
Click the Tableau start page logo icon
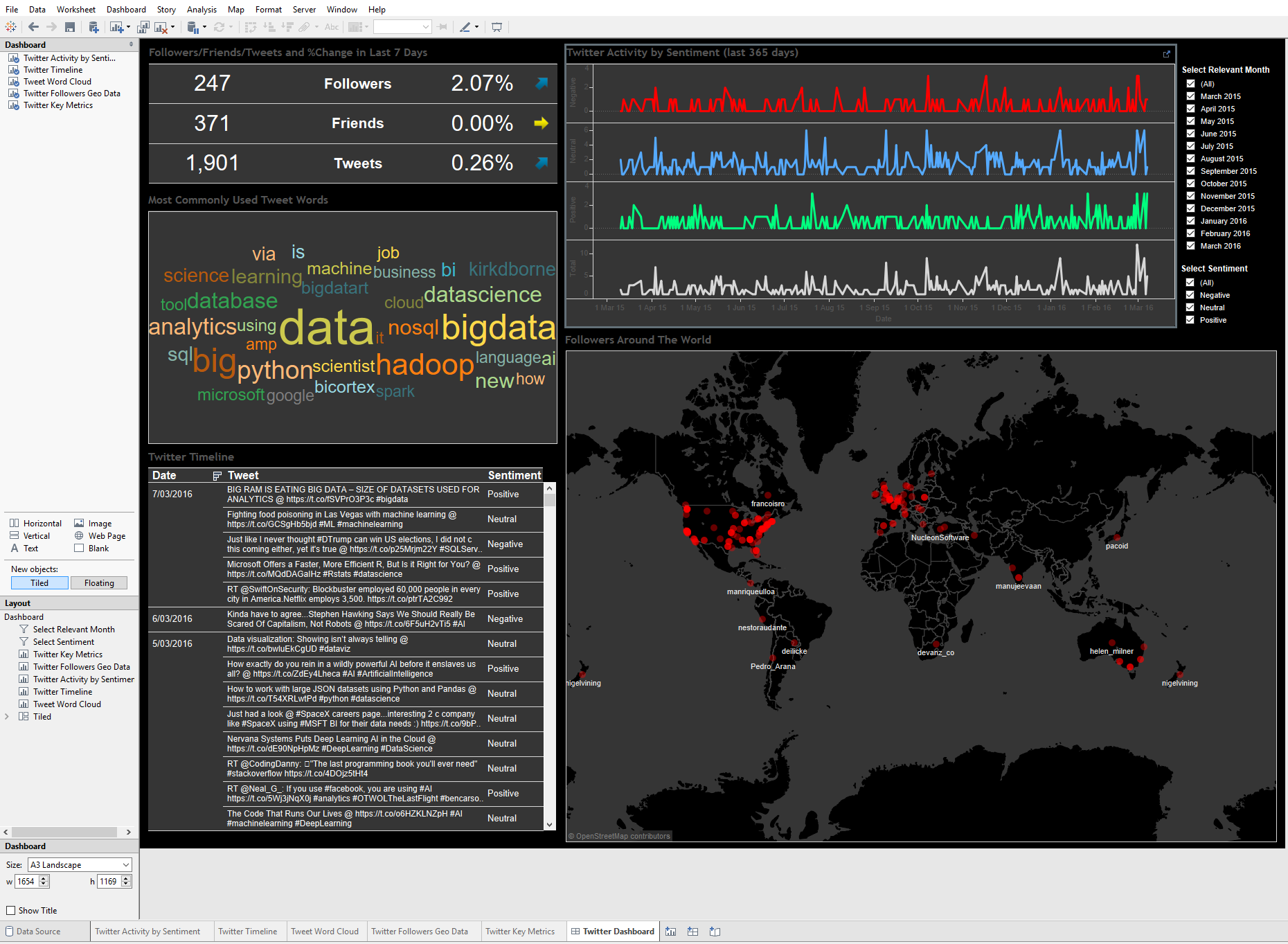pos(10,27)
